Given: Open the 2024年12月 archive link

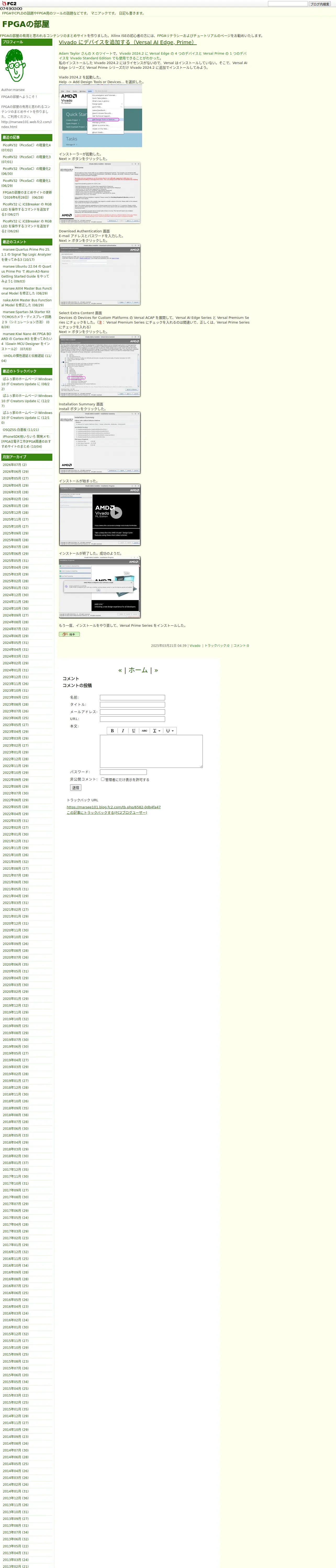Looking at the screenshot, I should pyautogui.click(x=16, y=595).
